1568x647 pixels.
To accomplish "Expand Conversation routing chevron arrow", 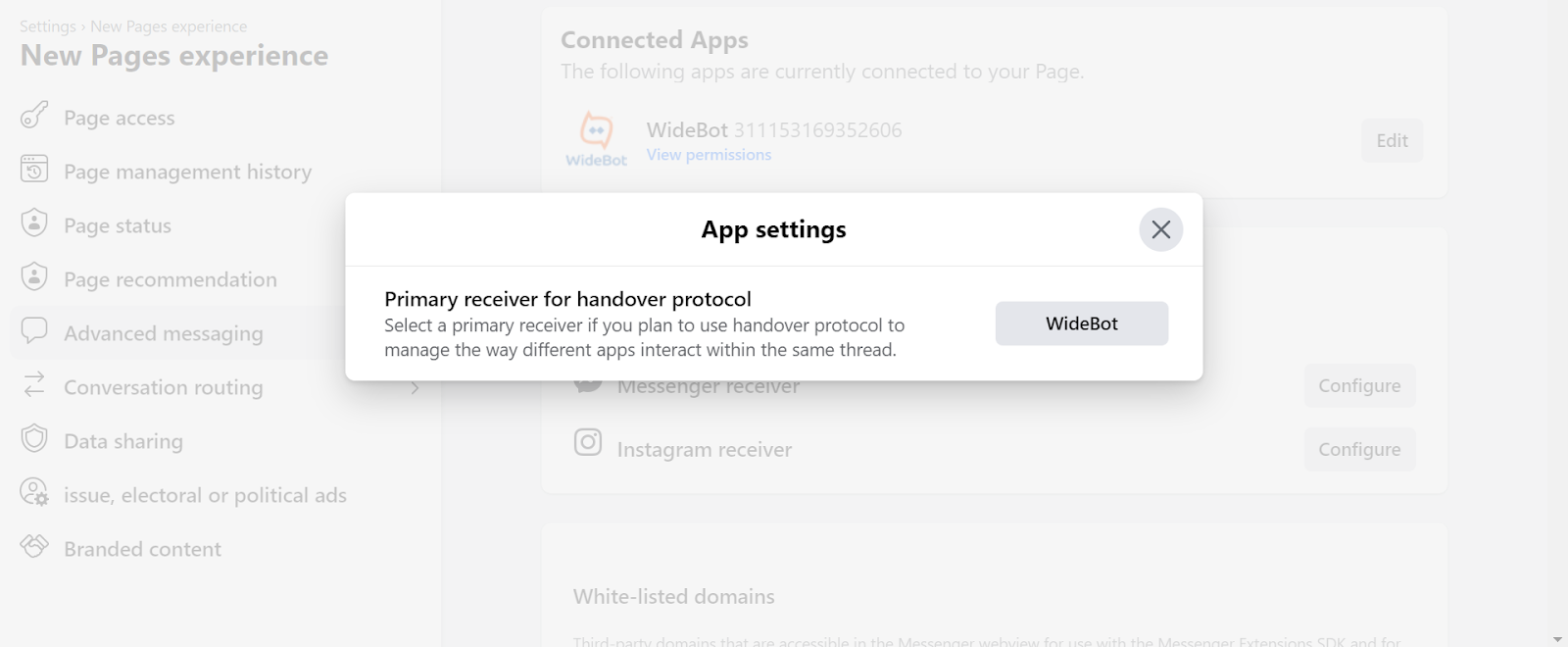I will (x=416, y=388).
